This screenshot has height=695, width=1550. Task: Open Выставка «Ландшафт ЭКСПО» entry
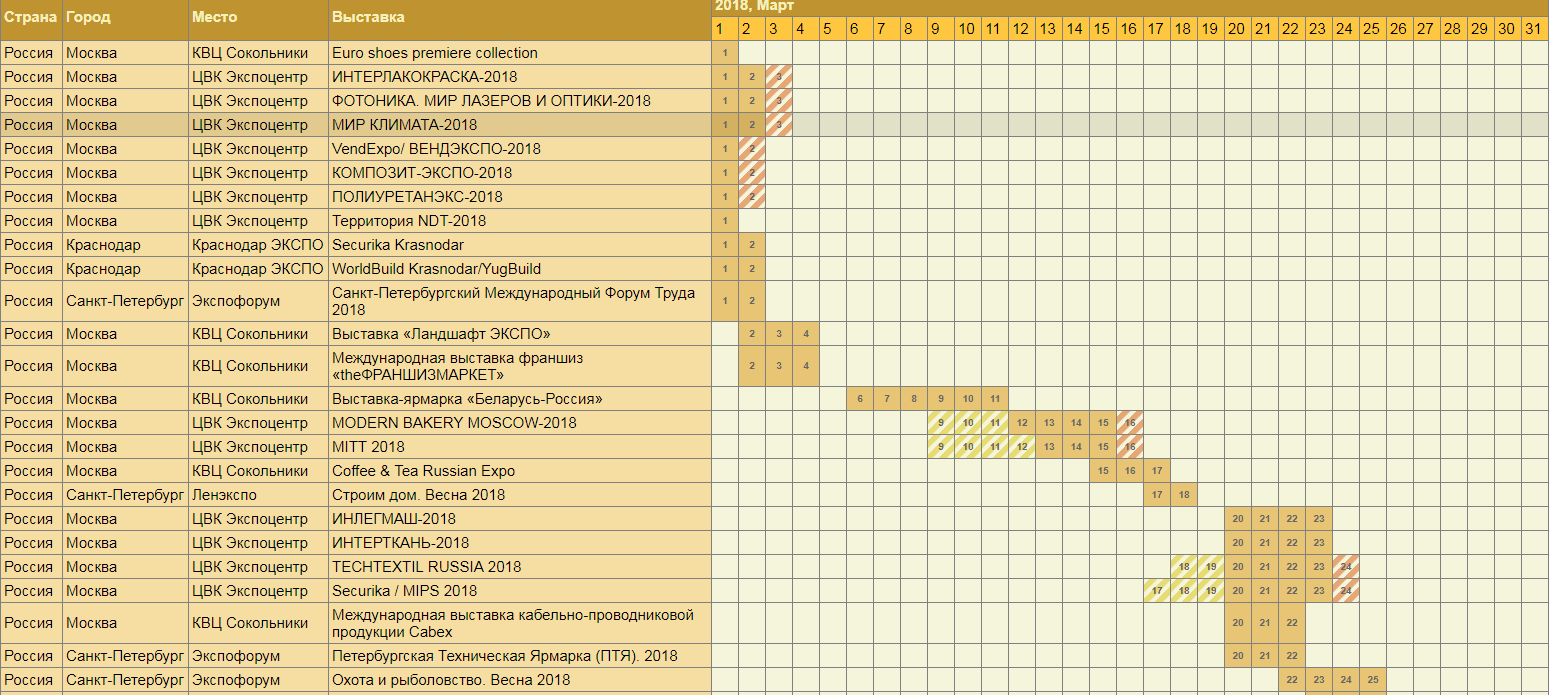coord(440,334)
